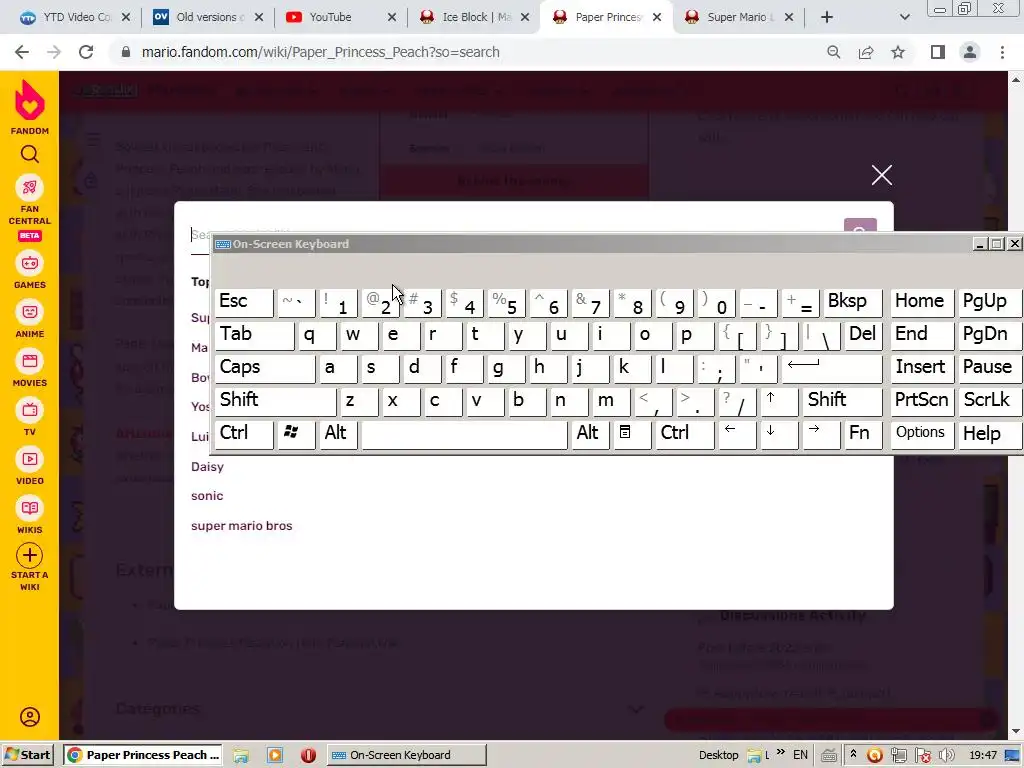Screen dimensions: 1024x768
Task: Click the letter q key
Action: click(x=316, y=335)
